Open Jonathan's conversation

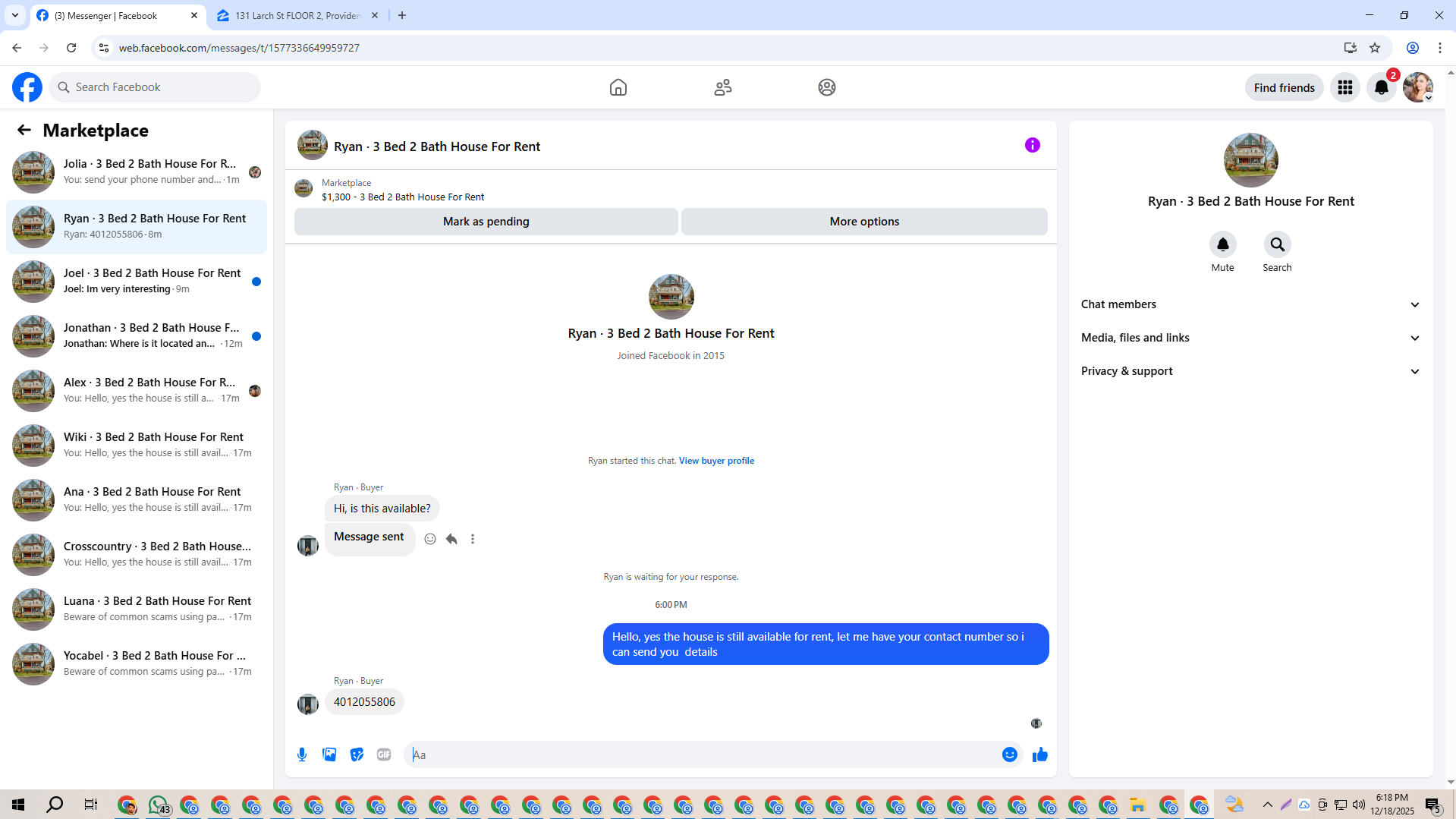pos(137,336)
